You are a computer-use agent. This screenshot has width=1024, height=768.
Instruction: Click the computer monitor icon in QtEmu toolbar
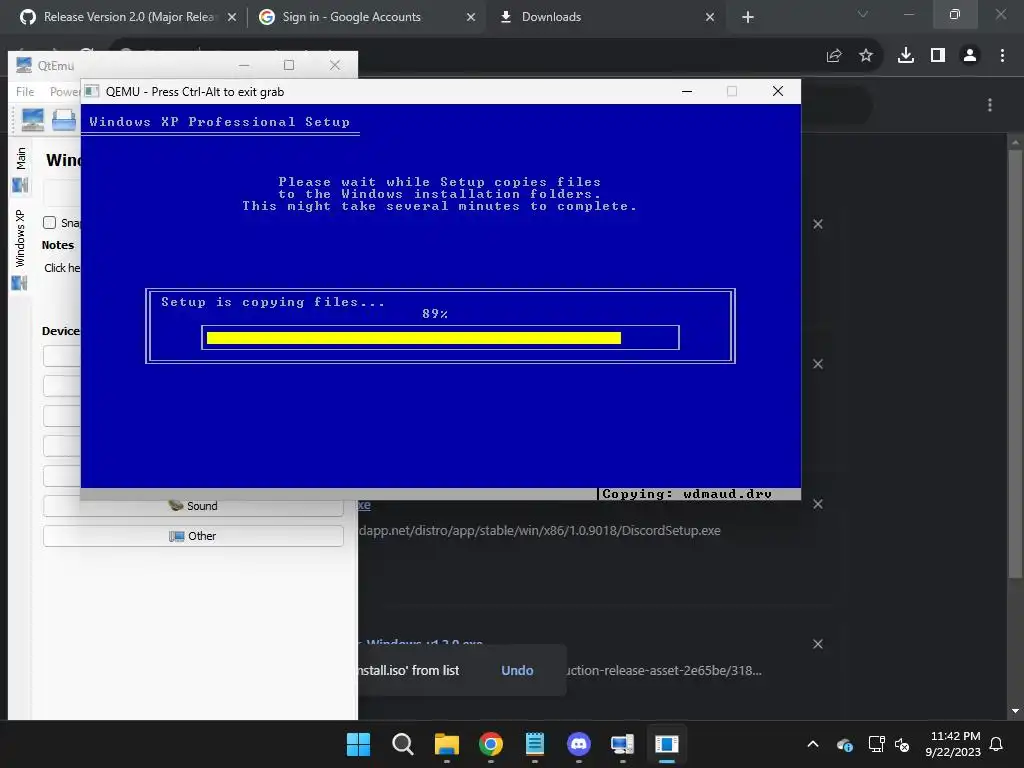[x=33, y=120]
